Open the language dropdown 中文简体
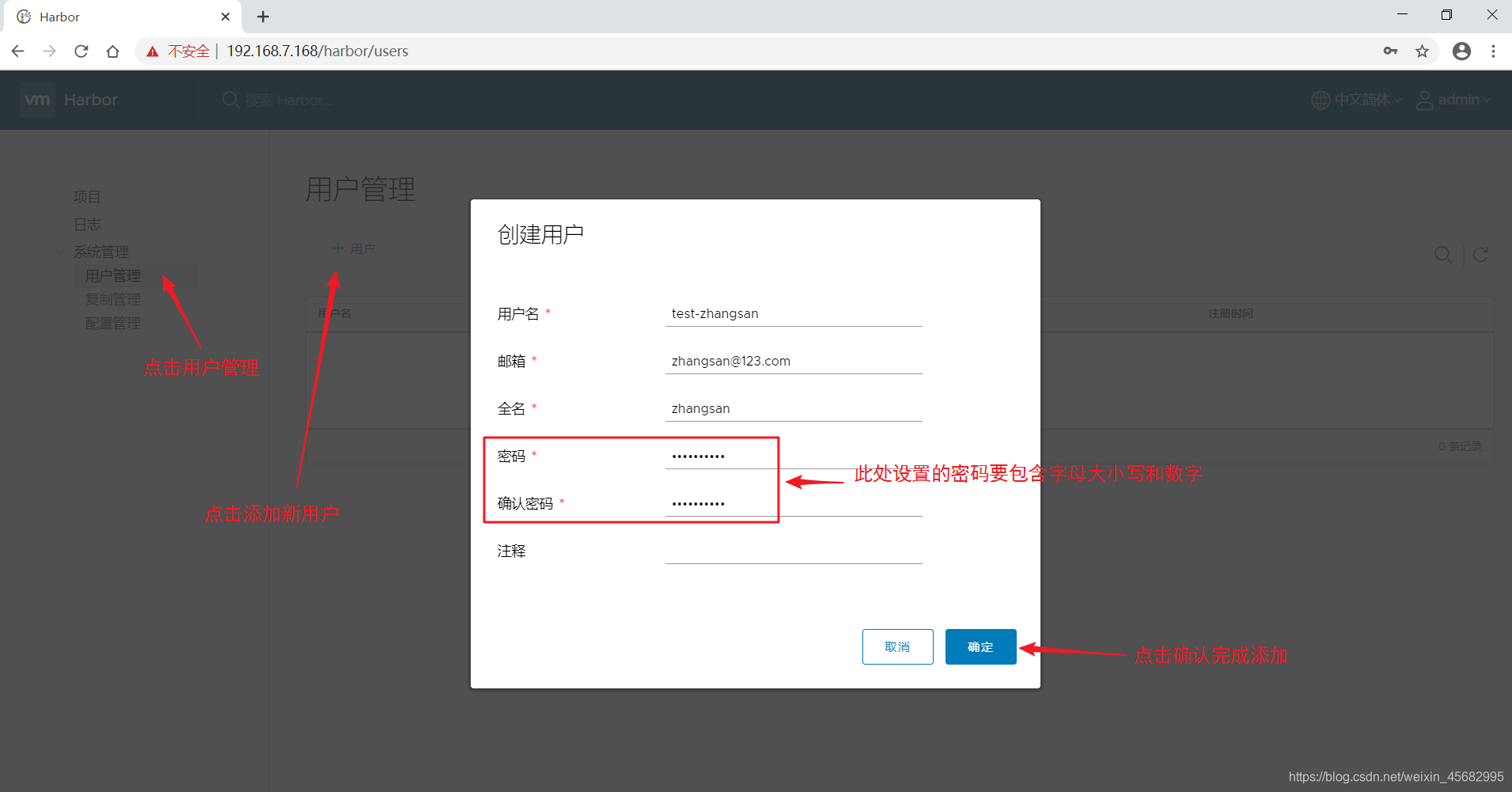Screen dimensions: 1512x792 click(x=1356, y=100)
